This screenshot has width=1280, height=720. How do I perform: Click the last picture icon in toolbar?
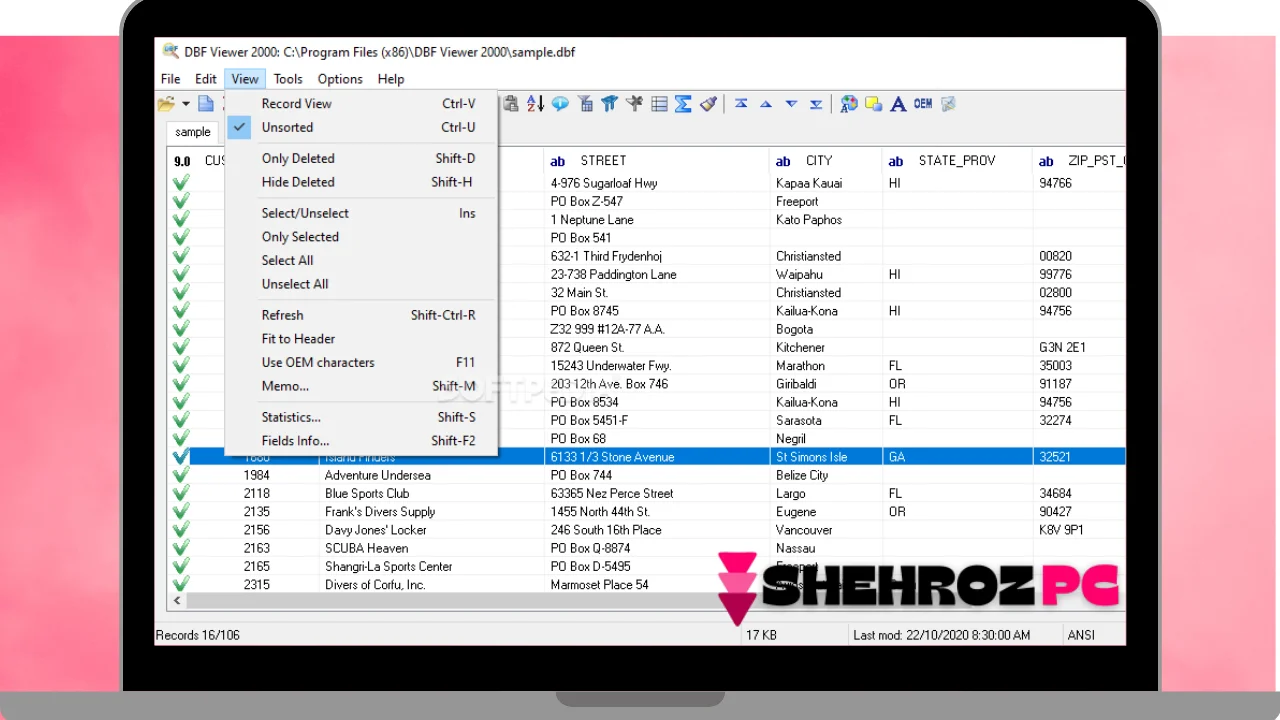948,103
